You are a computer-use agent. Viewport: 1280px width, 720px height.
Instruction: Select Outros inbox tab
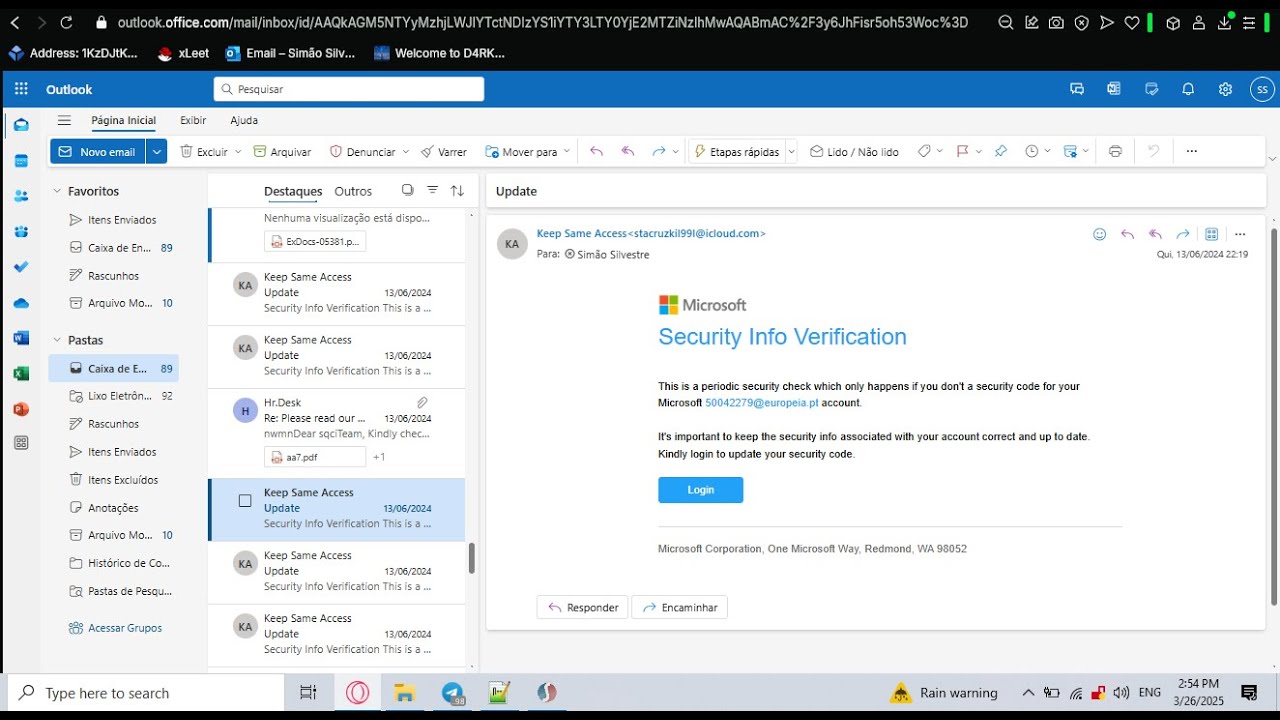(353, 191)
